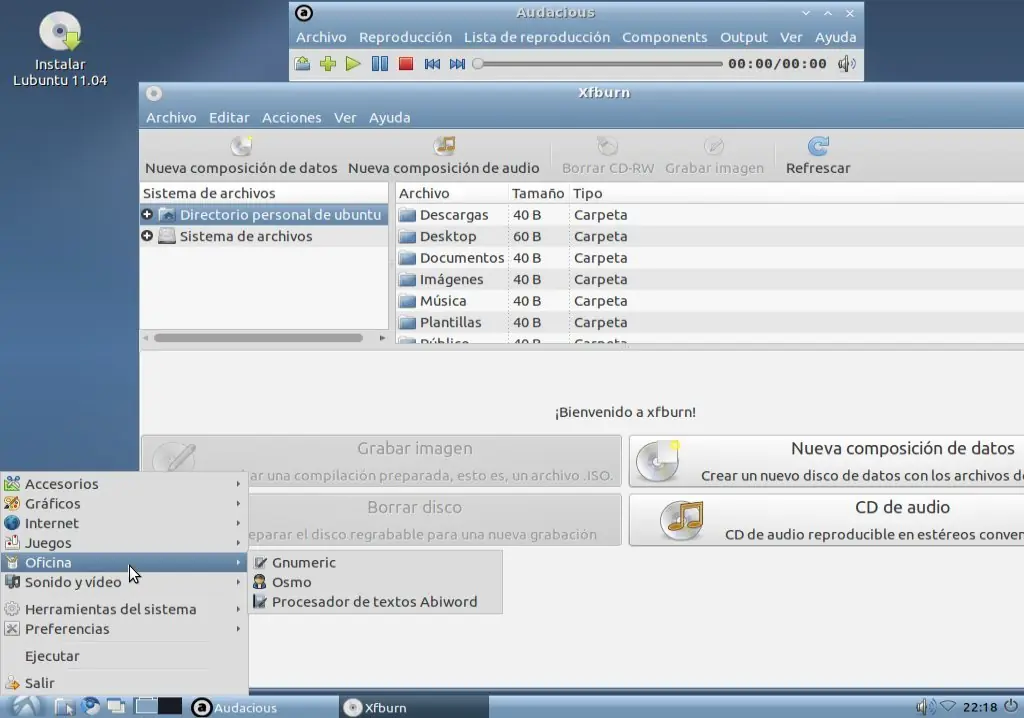The image size is (1024, 718).
Task: Expand Juegos submenu
Action: (x=124, y=542)
